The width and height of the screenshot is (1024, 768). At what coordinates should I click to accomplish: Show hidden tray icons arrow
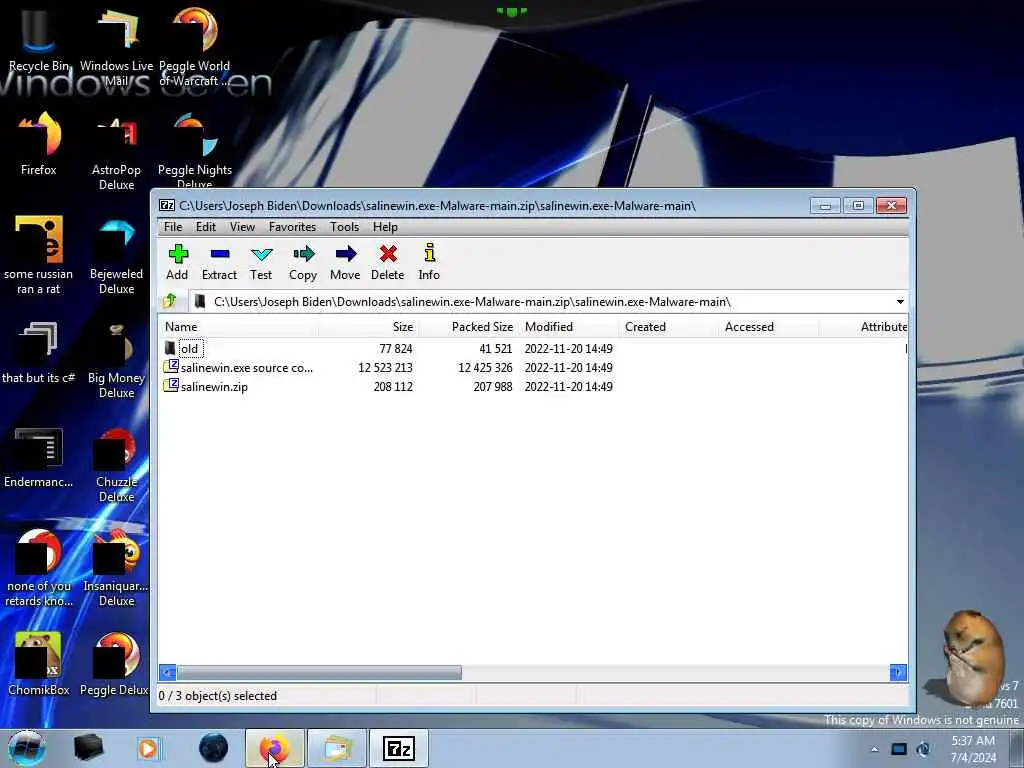[874, 749]
